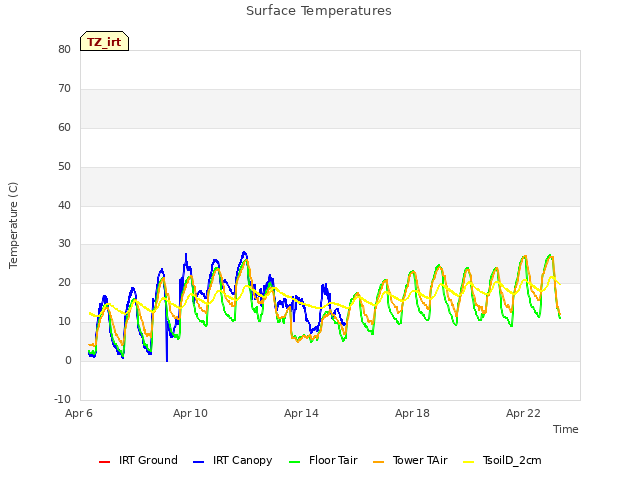Toggle IRT Ground series in legend

pyautogui.click(x=138, y=460)
